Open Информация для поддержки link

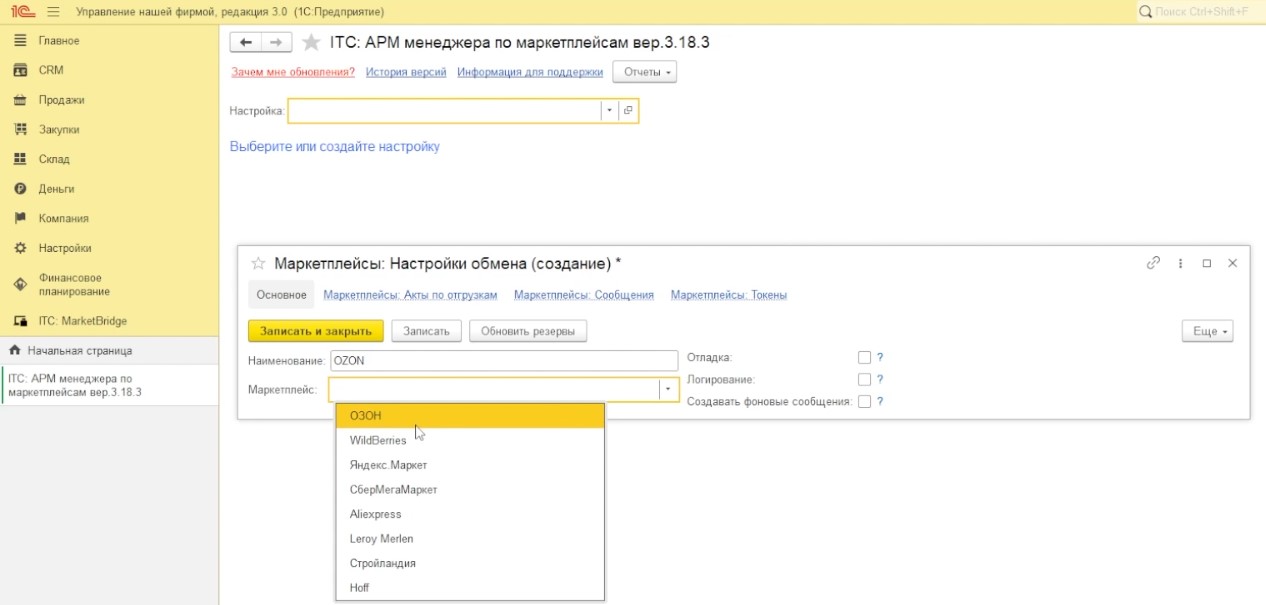coord(530,72)
